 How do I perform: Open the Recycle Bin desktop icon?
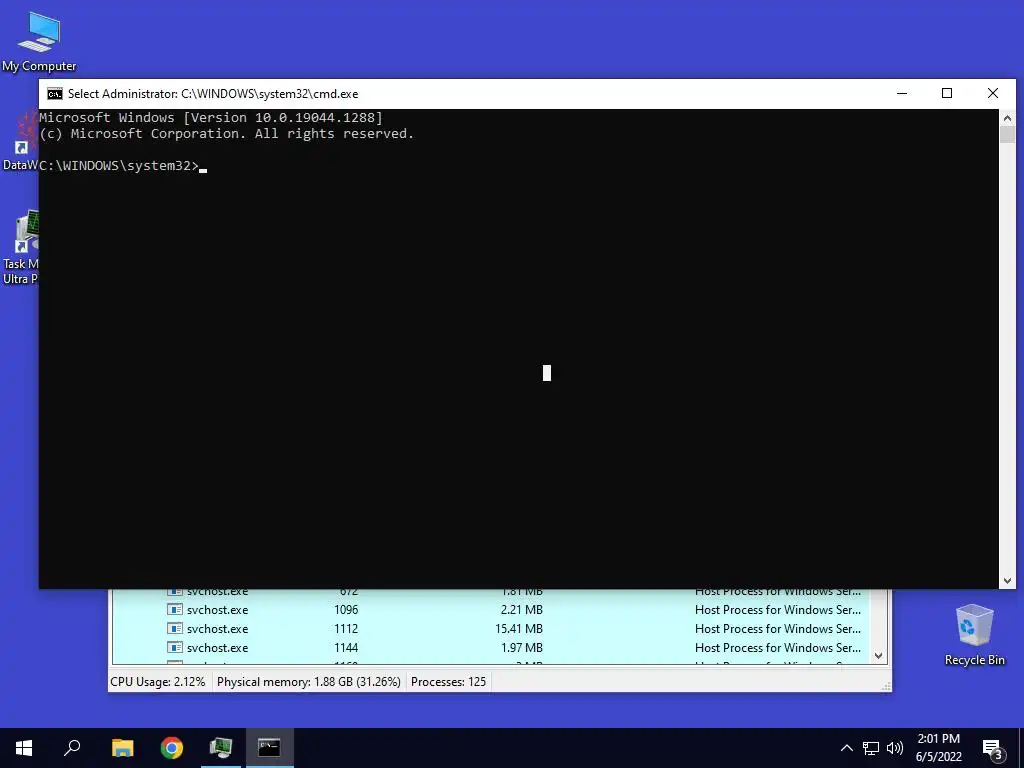[974, 635]
